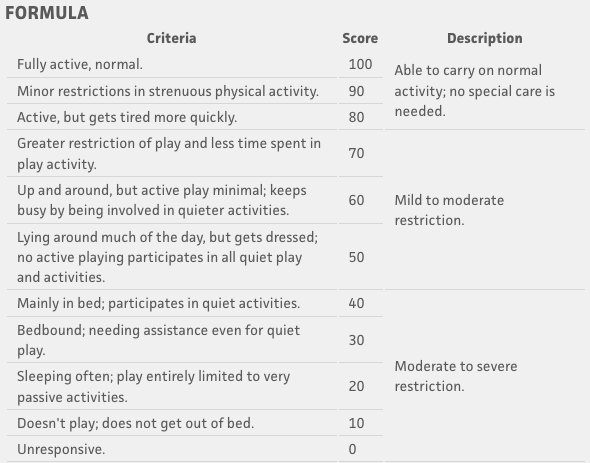
Task: Click the 'Lying around much of the day' criteria
Action: 167,257
